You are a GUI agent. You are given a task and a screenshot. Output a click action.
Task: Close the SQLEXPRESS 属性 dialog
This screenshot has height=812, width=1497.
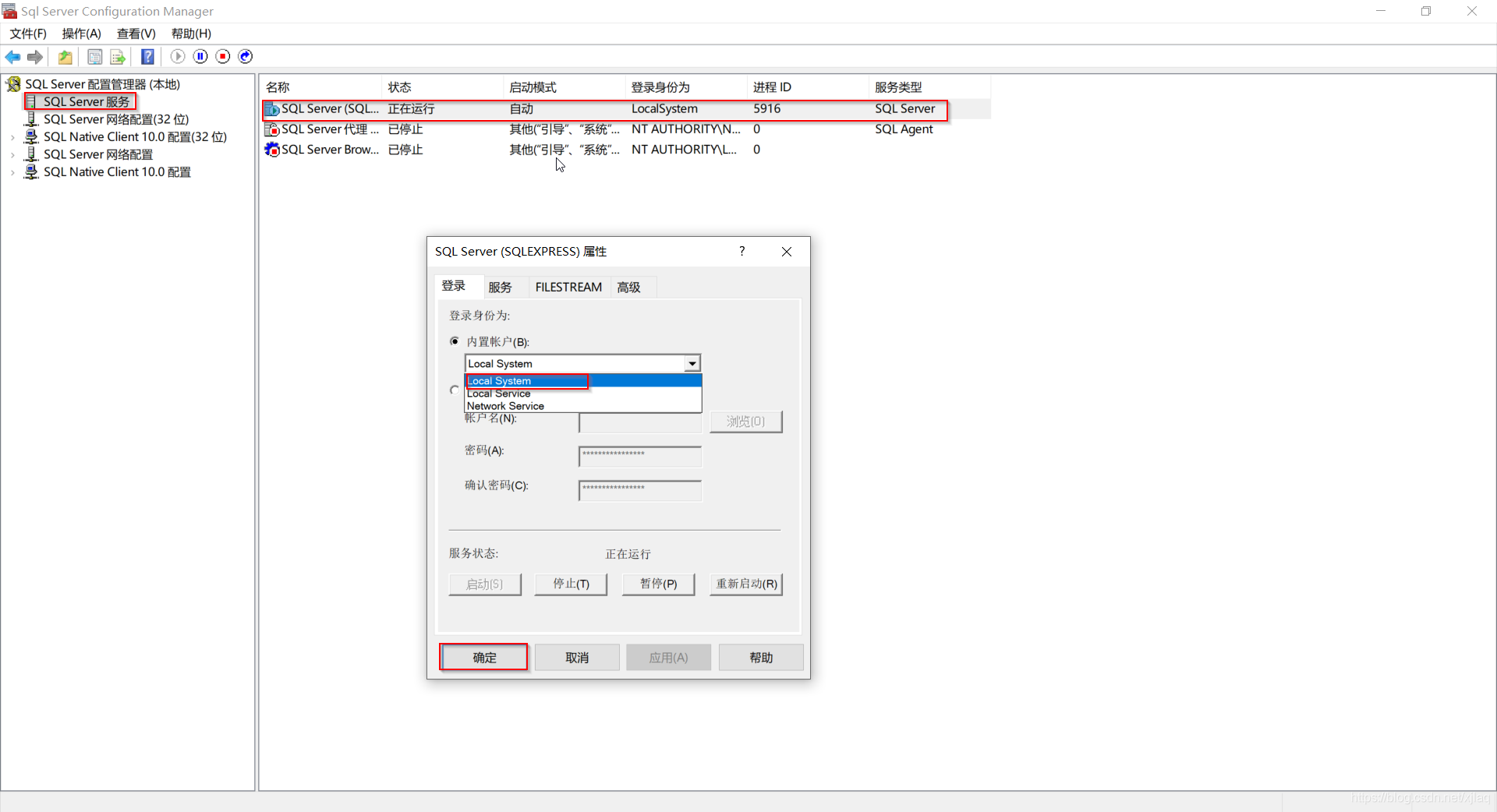point(787,252)
